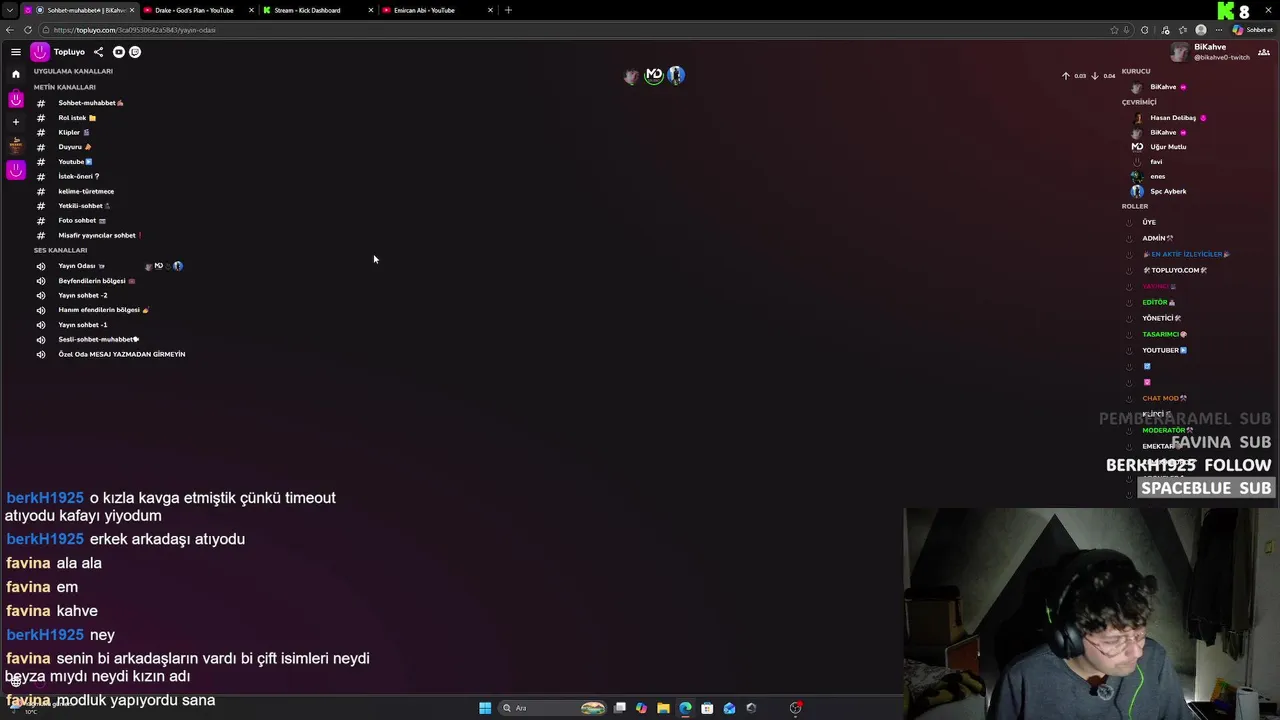Expand the UYGULAMA KANALLARI category
This screenshot has height=720, width=1280.
click(73, 71)
